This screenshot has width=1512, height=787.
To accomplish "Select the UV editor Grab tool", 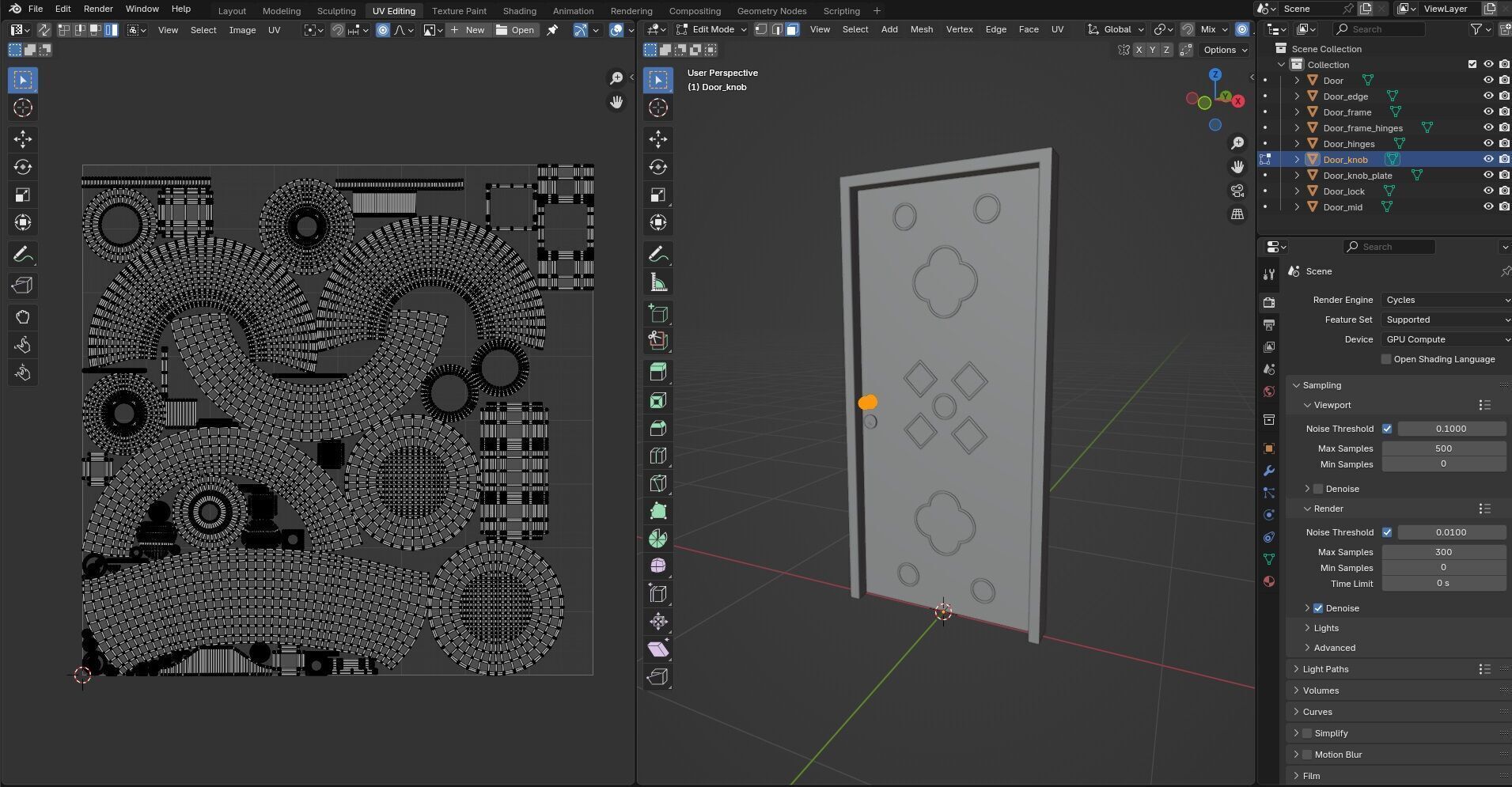I will [x=23, y=317].
